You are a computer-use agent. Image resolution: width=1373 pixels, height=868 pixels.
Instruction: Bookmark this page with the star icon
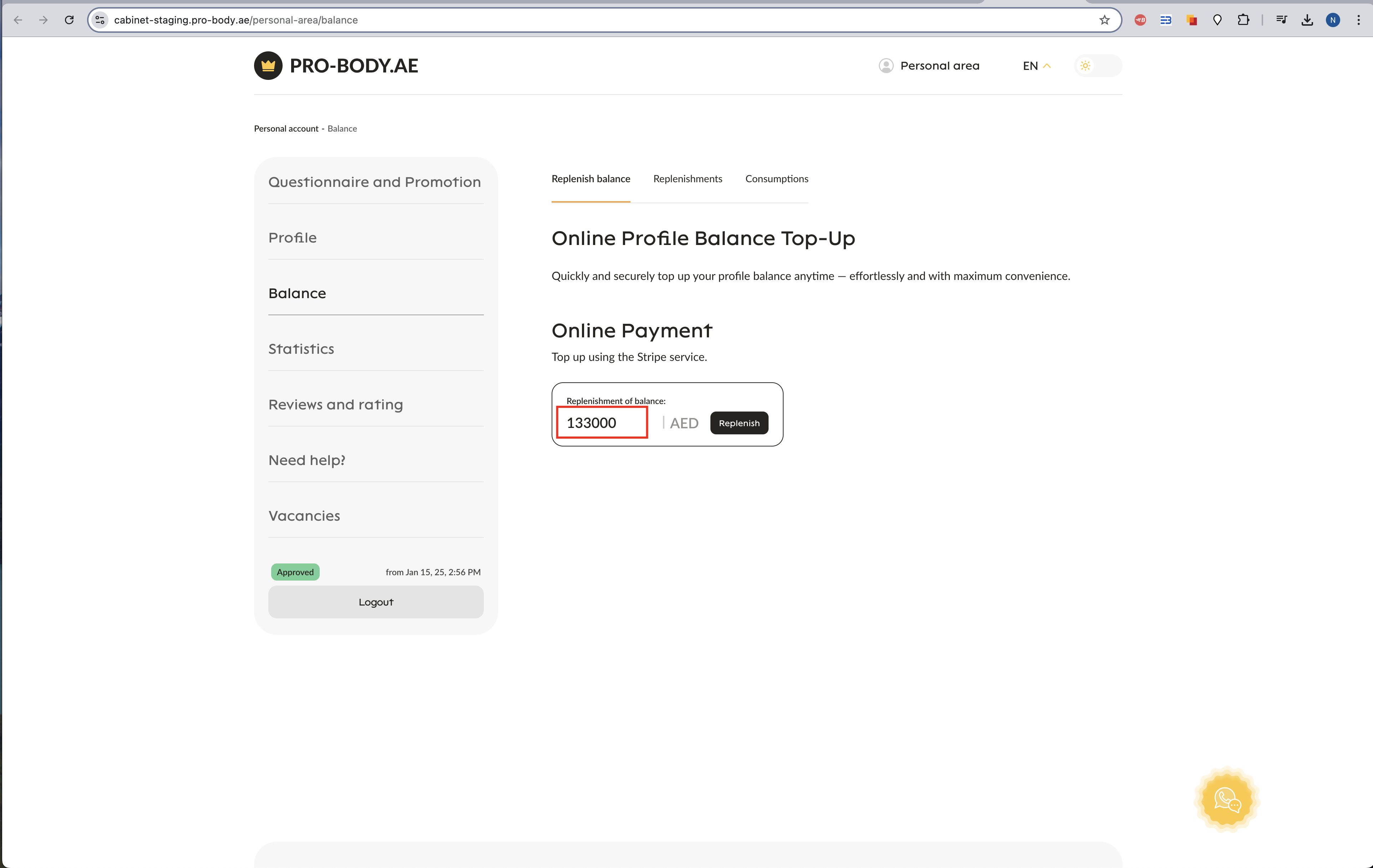pyautogui.click(x=1104, y=20)
